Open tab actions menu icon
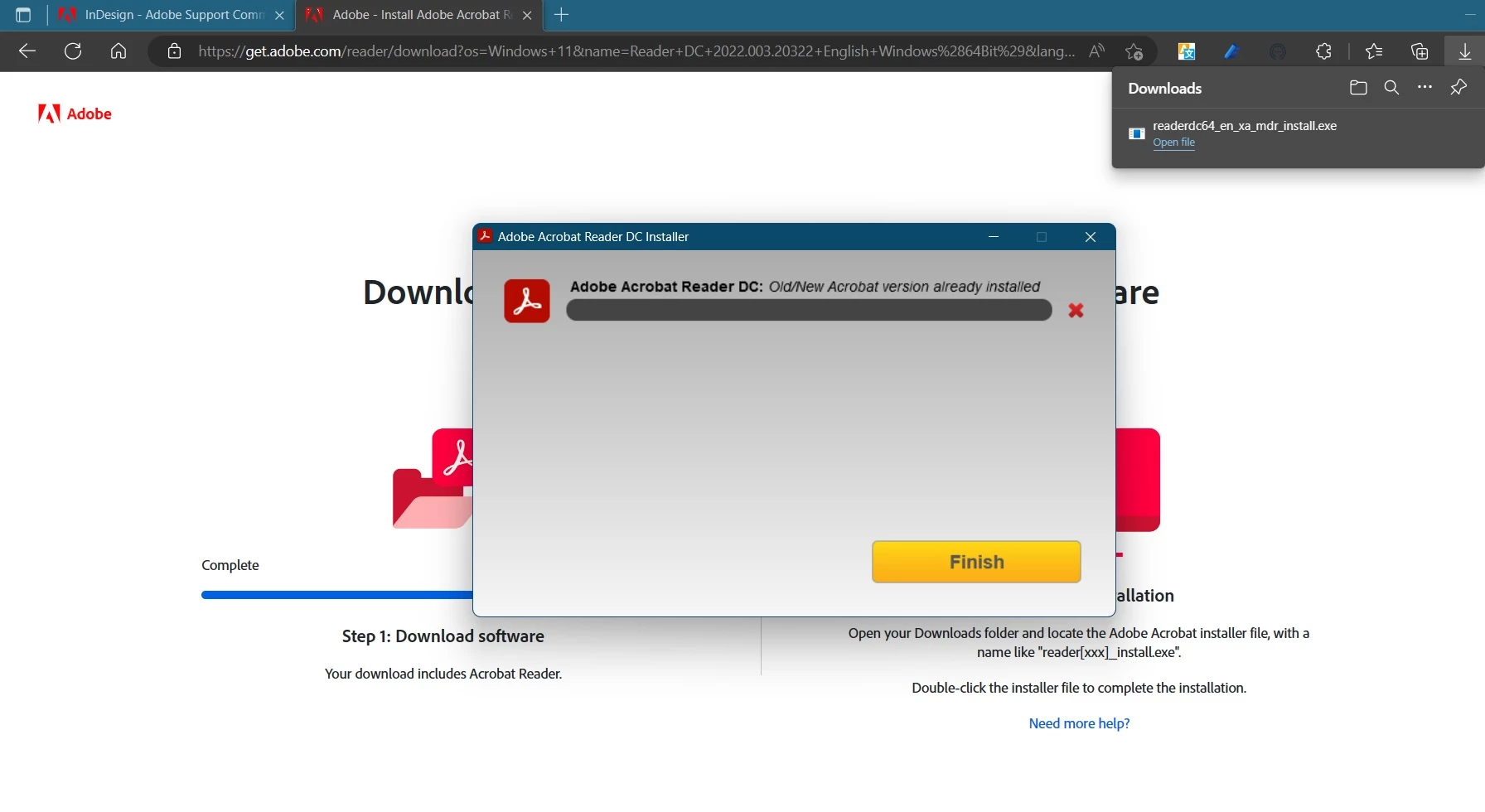The image size is (1485, 812). click(x=23, y=15)
